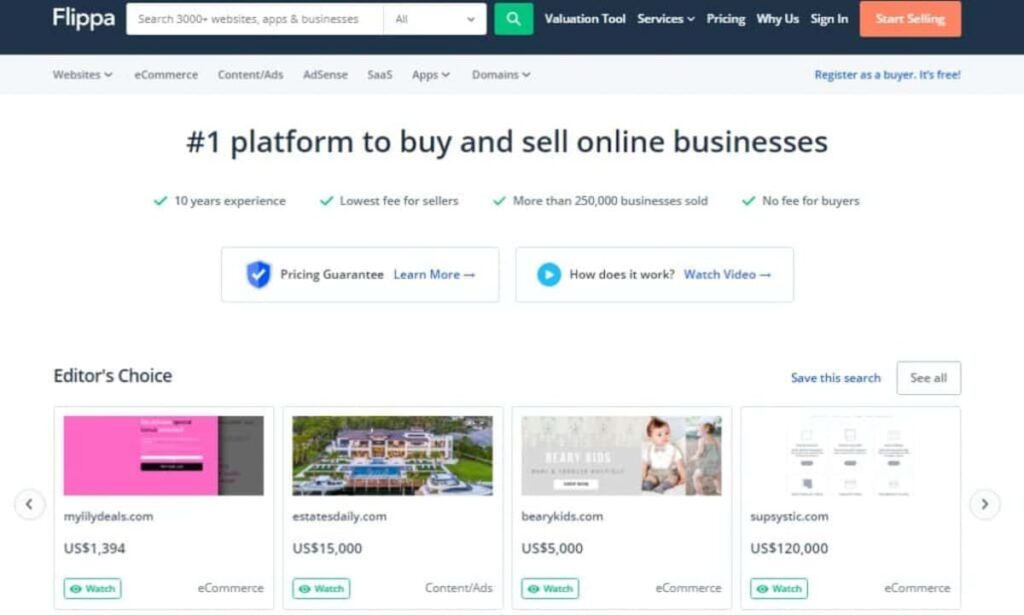The width and height of the screenshot is (1024, 615).
Task: Toggle Watch on supsystic.com listing
Action: pyautogui.click(x=779, y=588)
